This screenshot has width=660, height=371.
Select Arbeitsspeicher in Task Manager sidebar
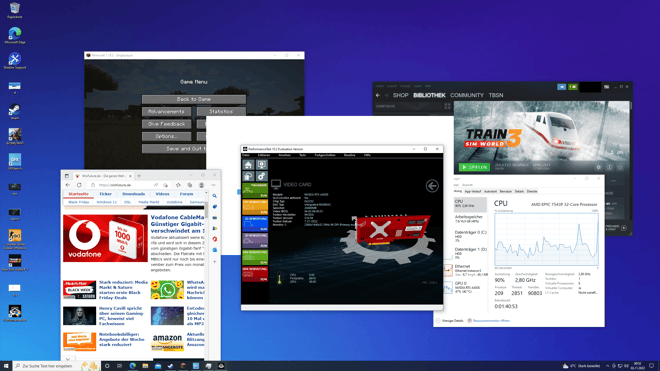coord(470,219)
